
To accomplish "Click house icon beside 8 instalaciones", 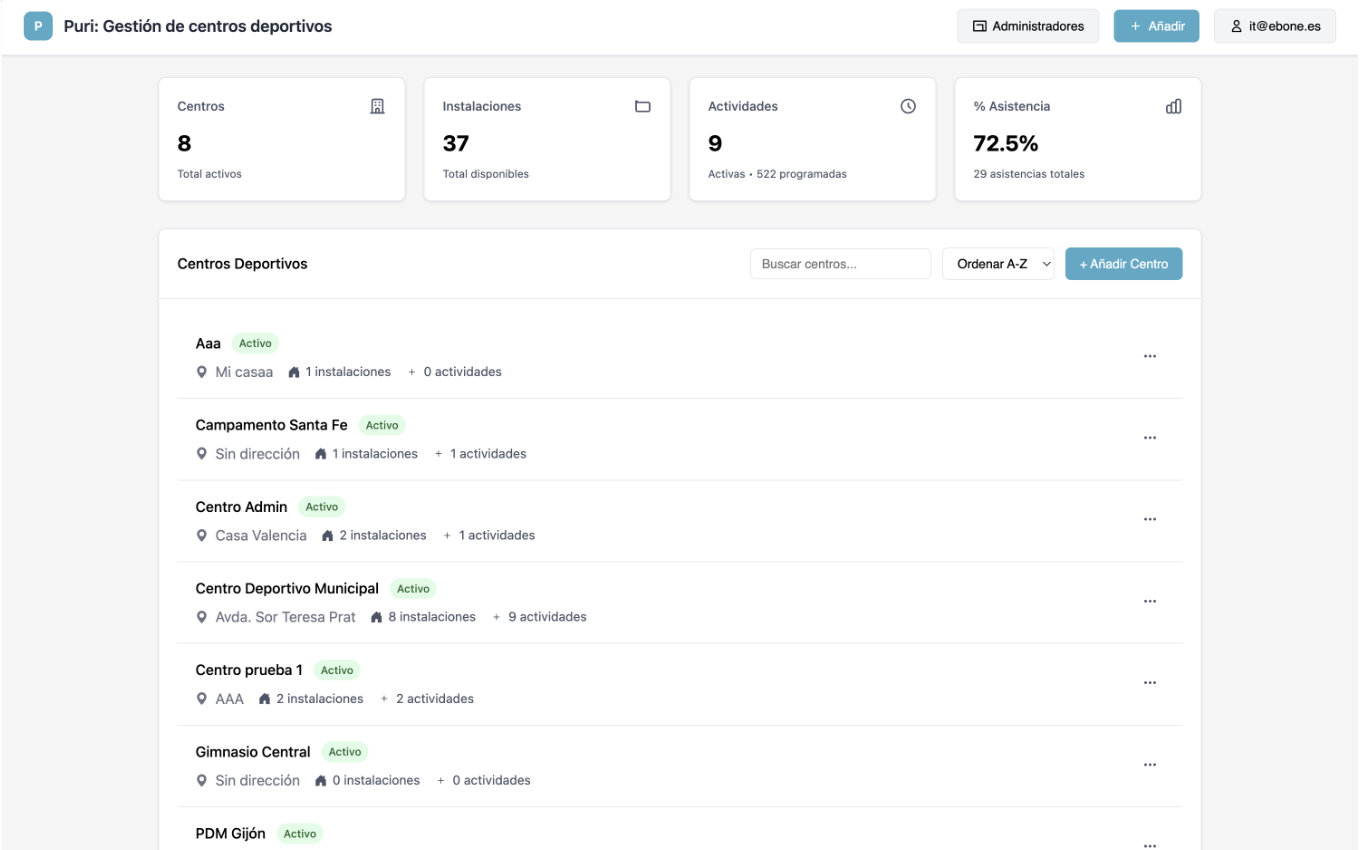I will [377, 617].
